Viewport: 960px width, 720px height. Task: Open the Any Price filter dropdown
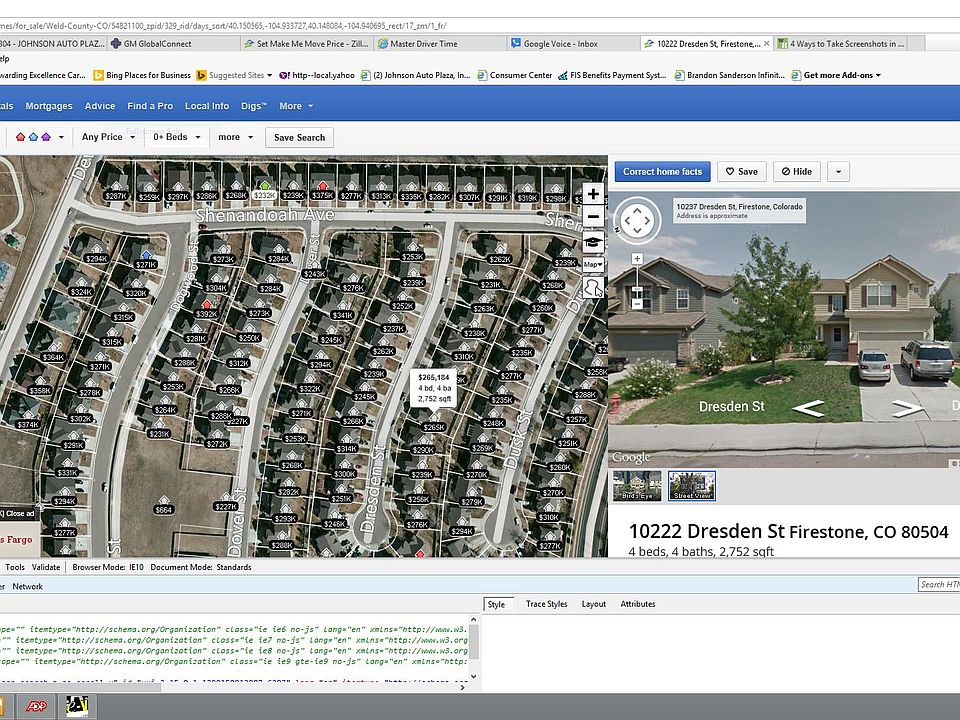tap(108, 137)
